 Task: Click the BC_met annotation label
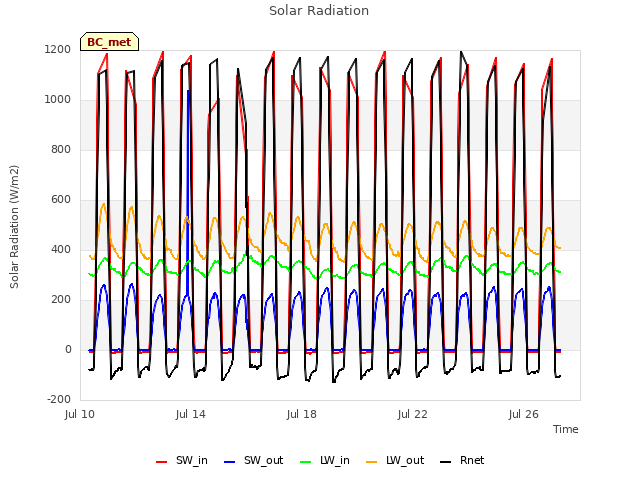[x=109, y=42]
